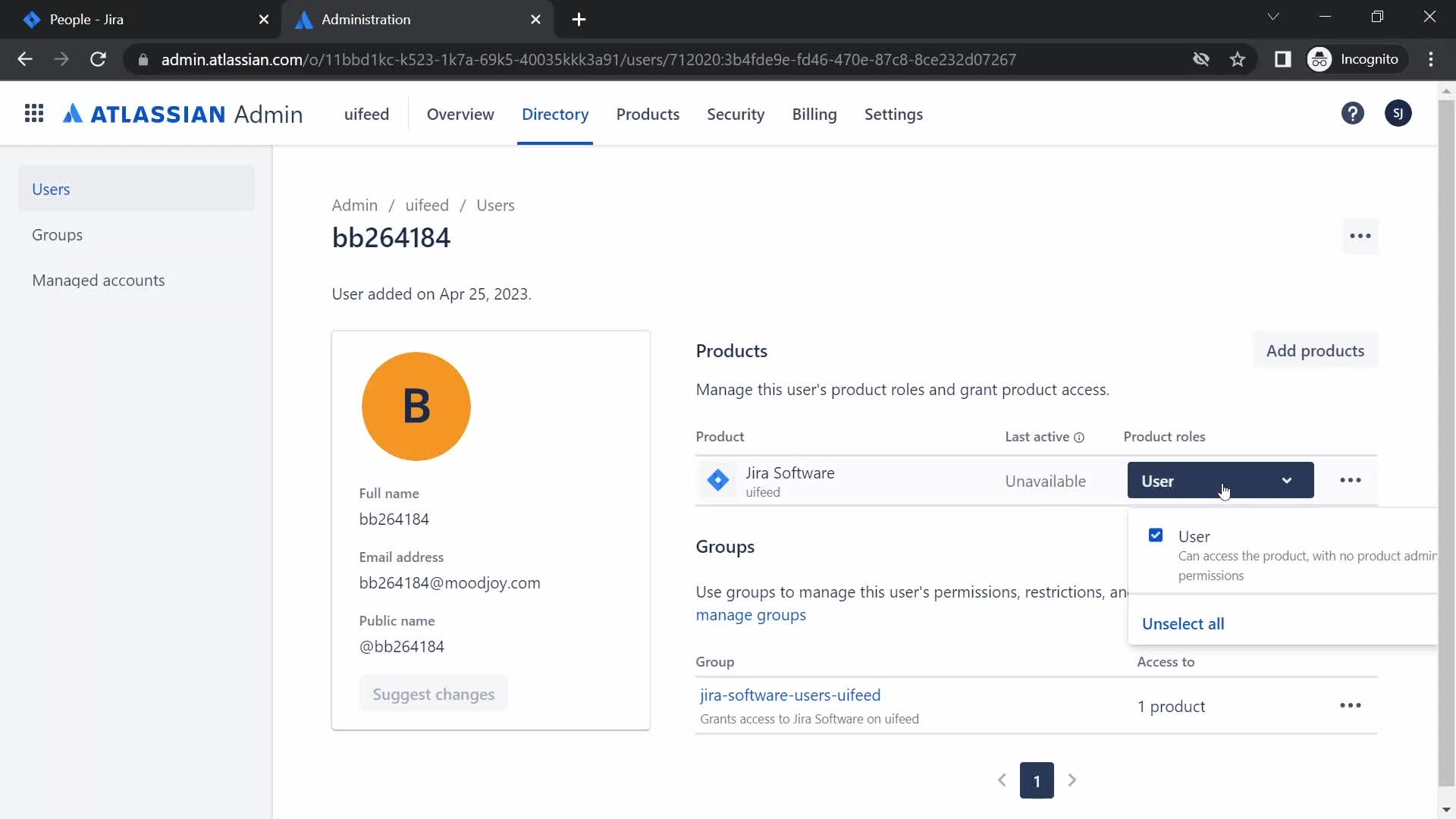Open the Chrome three-dot menu
Screen dimensions: 1456x819
(x=1431, y=59)
